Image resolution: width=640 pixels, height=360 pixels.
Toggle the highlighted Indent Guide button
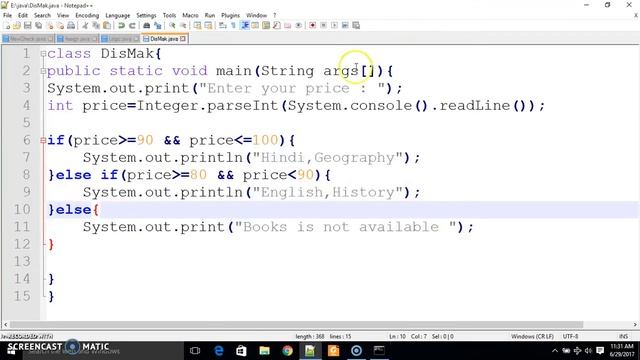[x=244, y=25]
